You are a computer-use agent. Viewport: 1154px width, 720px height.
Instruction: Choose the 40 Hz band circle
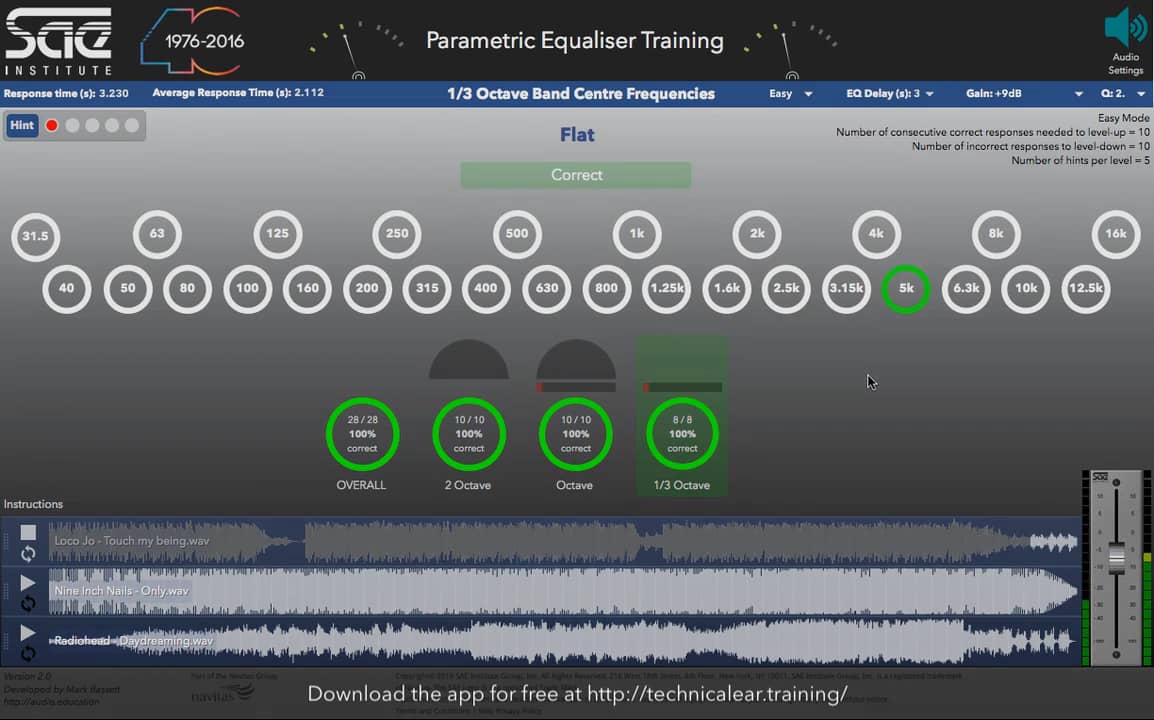pyautogui.click(x=66, y=289)
